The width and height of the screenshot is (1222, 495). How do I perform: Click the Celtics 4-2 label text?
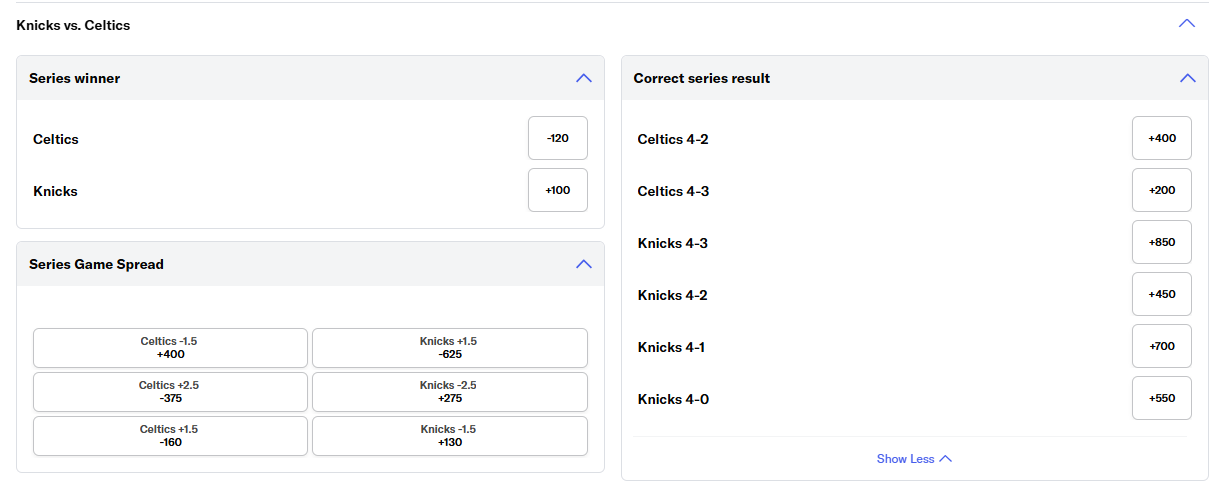point(673,139)
